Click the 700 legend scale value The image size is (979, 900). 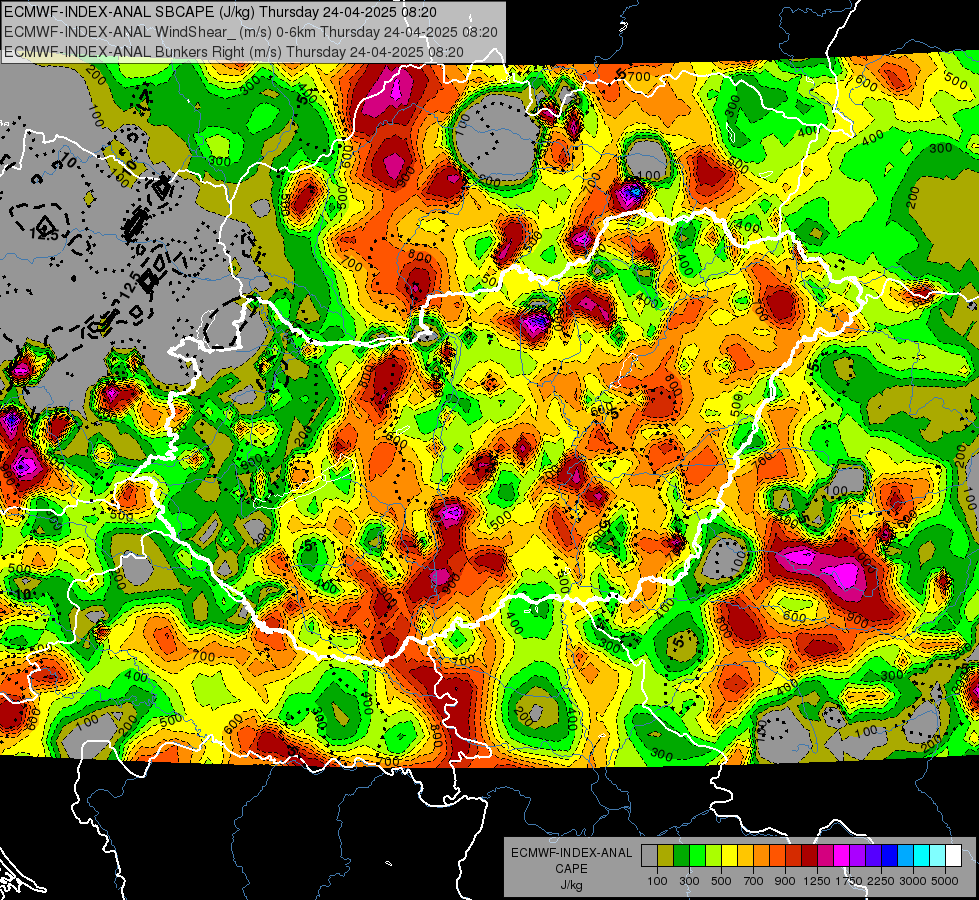coord(753,881)
